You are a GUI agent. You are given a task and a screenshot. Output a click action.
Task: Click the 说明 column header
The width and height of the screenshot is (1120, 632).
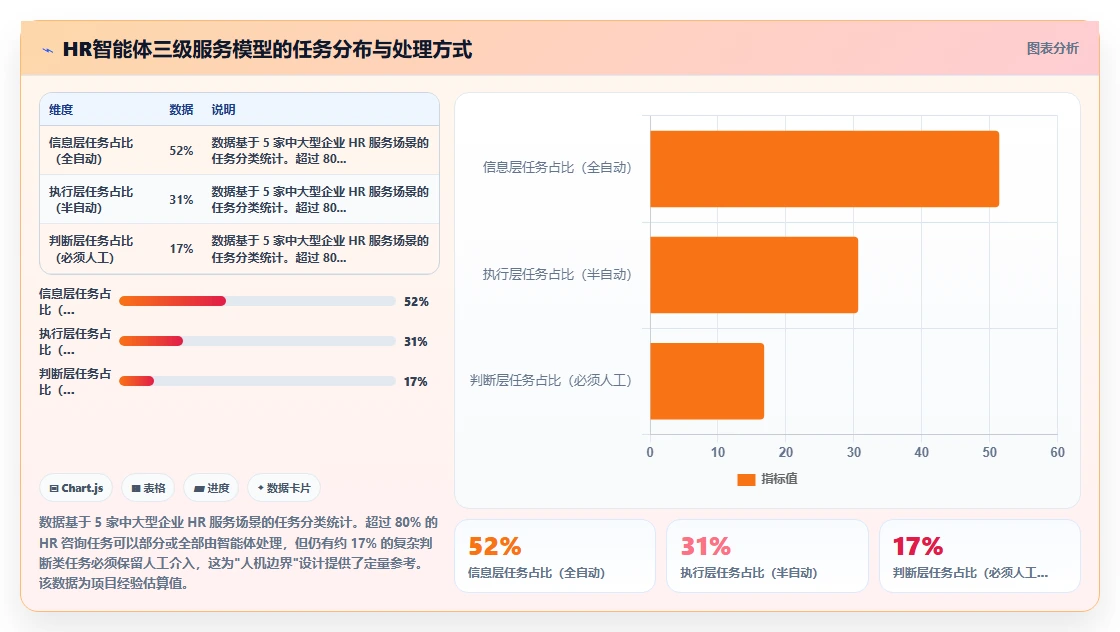tap(223, 109)
